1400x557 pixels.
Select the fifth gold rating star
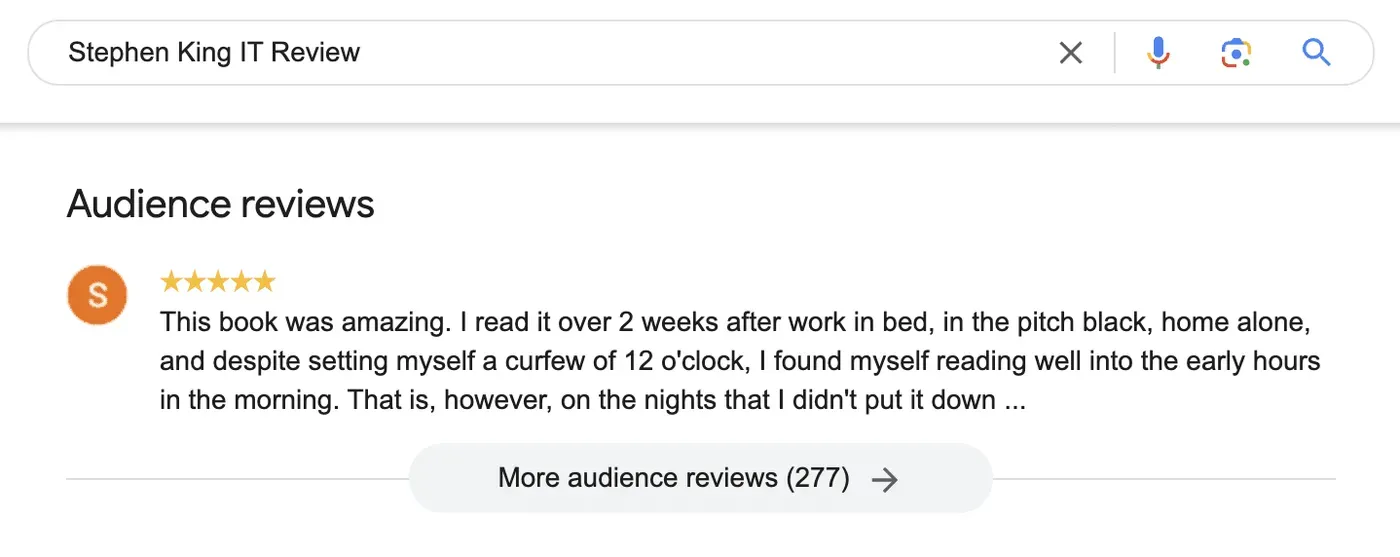coord(264,281)
